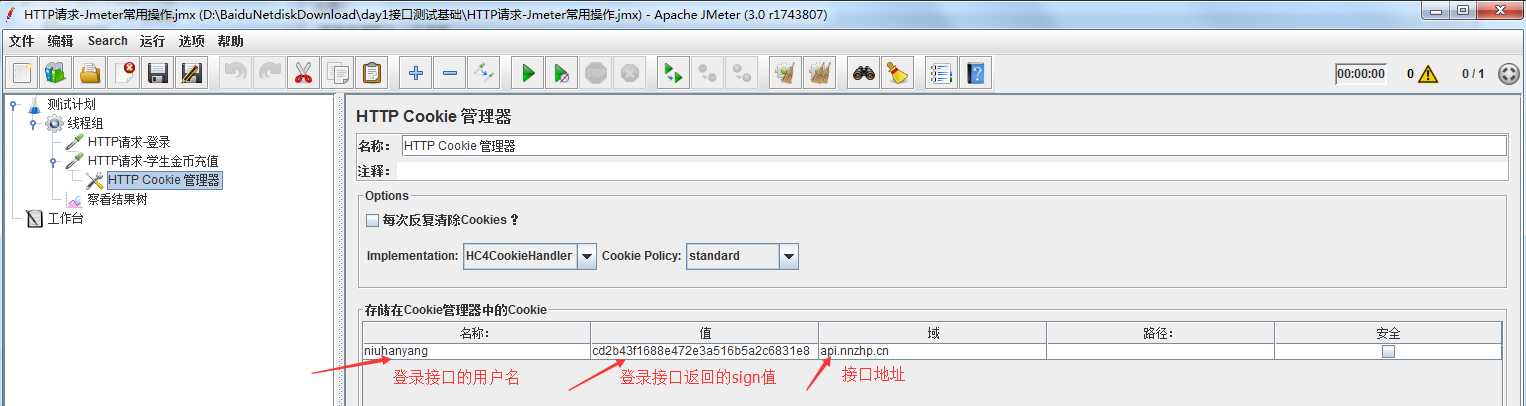Click the yellow warning triangle error indicator
1526x406 pixels.
tap(1428, 73)
